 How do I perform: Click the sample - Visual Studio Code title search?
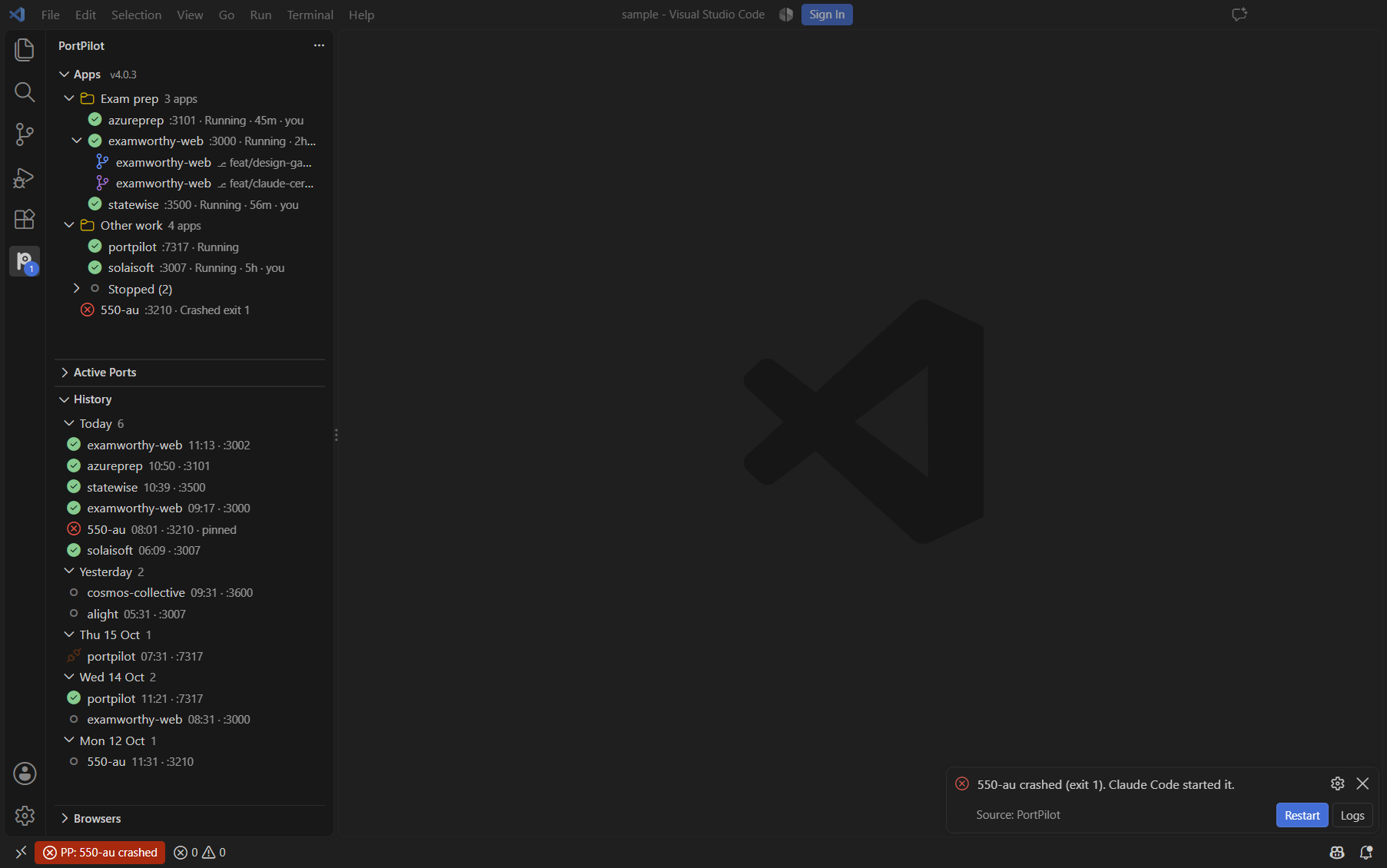tap(693, 15)
